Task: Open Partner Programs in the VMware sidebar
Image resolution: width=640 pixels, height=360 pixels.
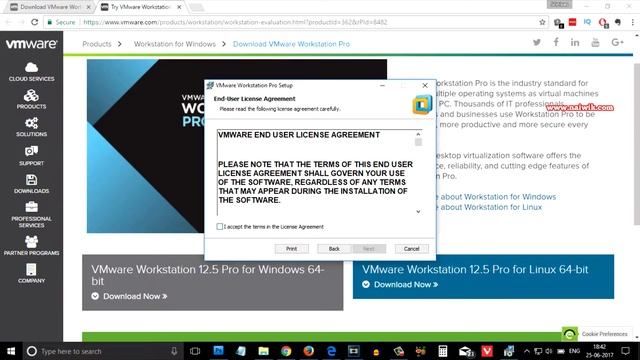Action: (31, 246)
